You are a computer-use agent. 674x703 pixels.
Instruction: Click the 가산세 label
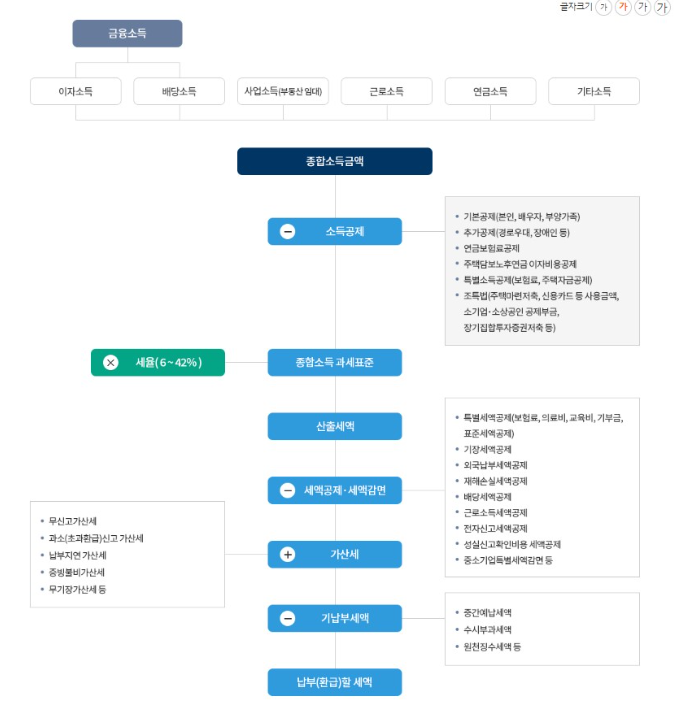point(345,554)
